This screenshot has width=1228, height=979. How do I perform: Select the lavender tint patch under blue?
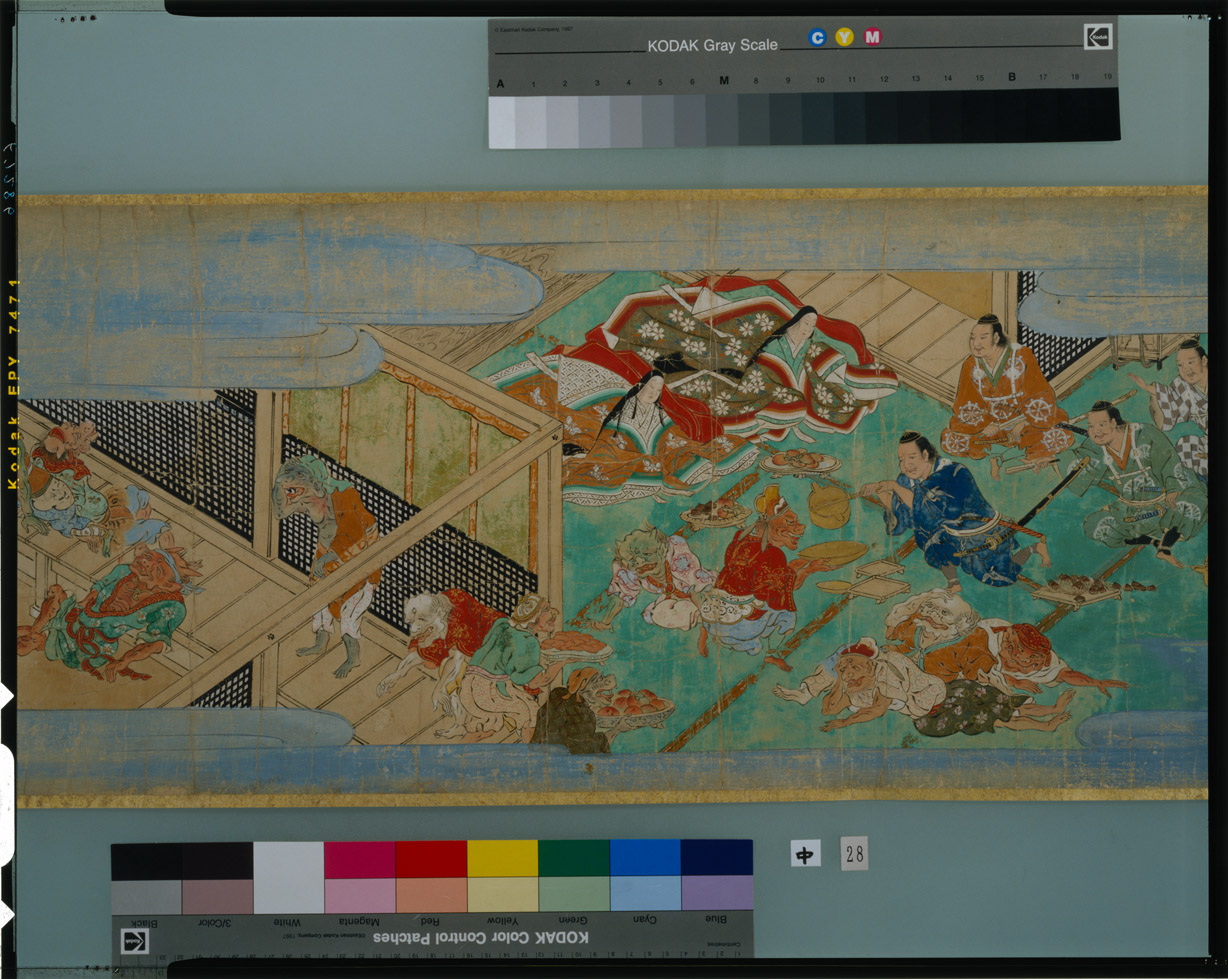click(x=717, y=893)
